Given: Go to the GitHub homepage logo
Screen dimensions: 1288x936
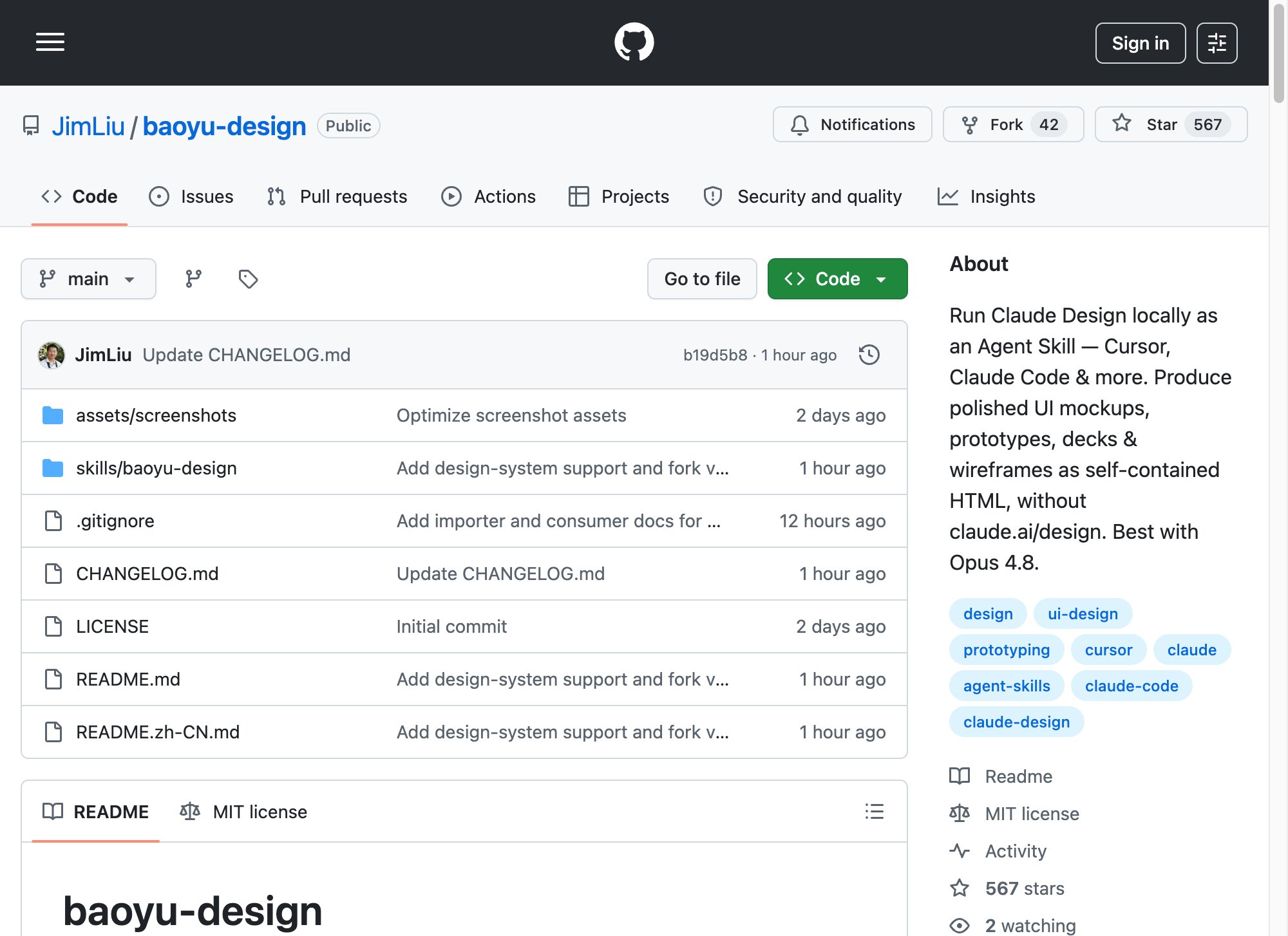Looking at the screenshot, I should [x=634, y=42].
